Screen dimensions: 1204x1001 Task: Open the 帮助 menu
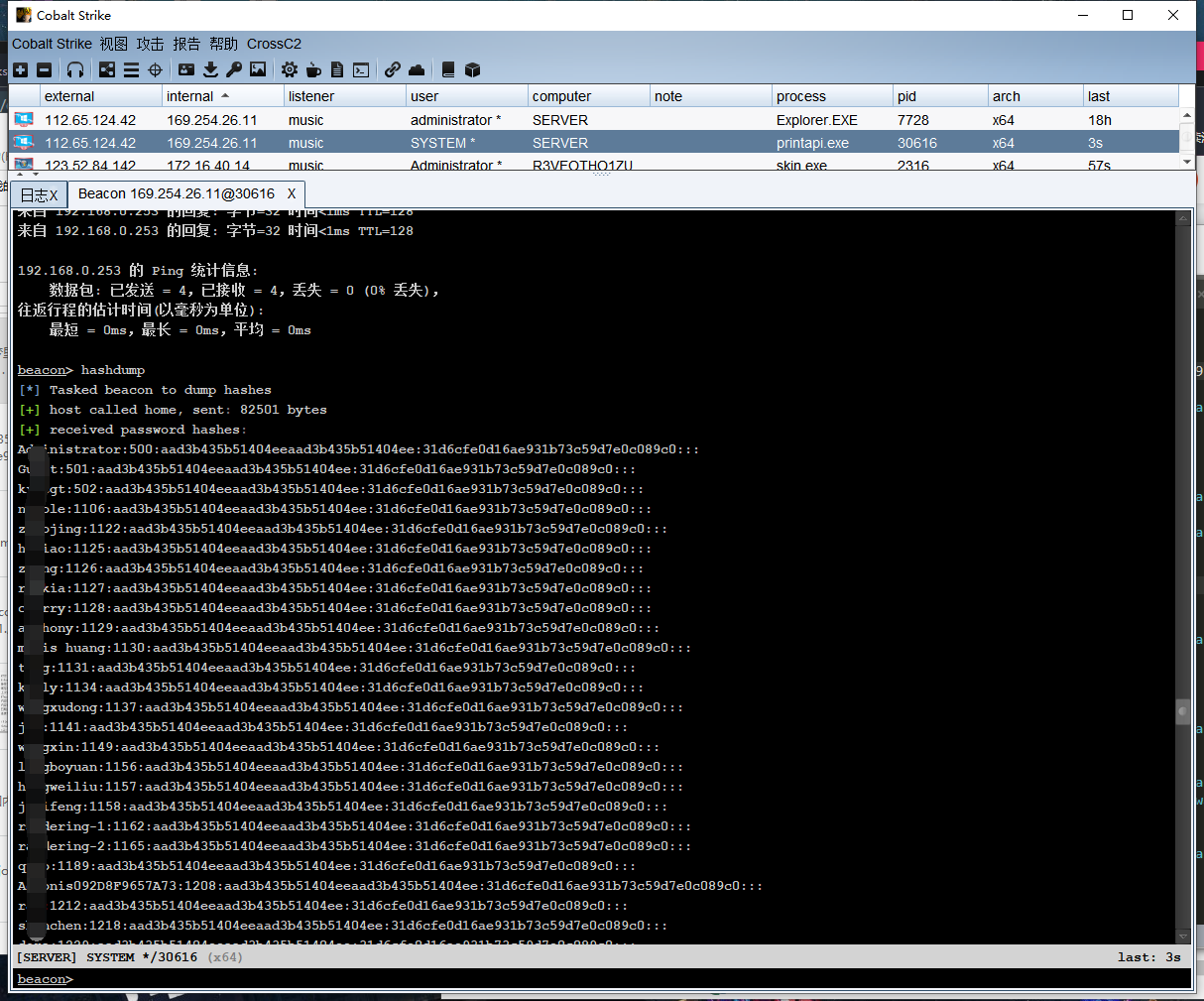[x=223, y=44]
